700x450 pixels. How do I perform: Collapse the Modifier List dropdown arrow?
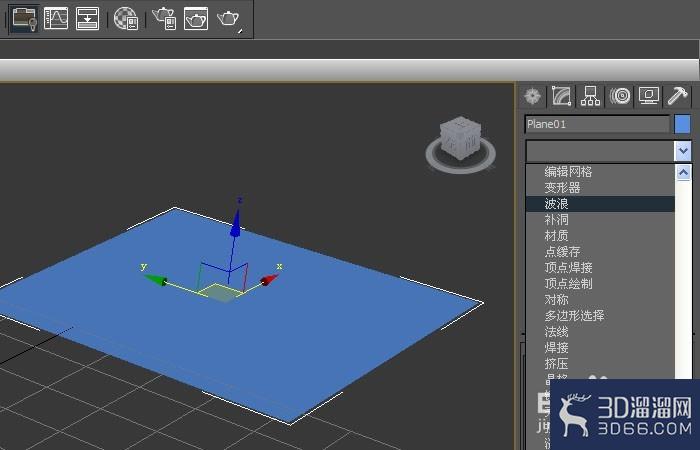683,151
